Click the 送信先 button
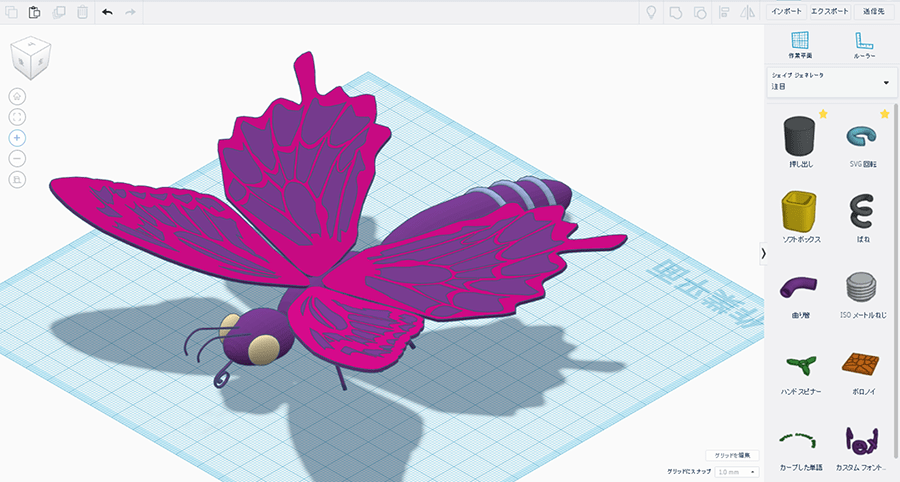900x482 pixels. [874, 11]
